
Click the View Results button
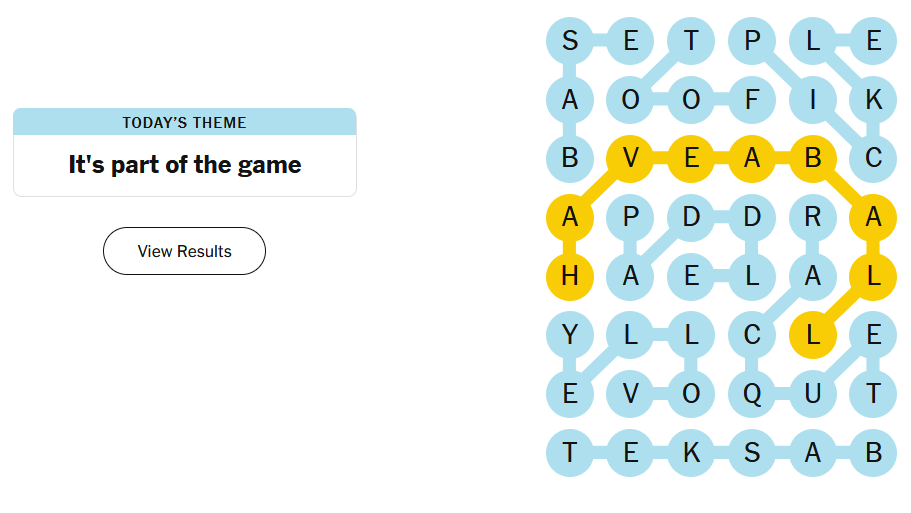[184, 251]
